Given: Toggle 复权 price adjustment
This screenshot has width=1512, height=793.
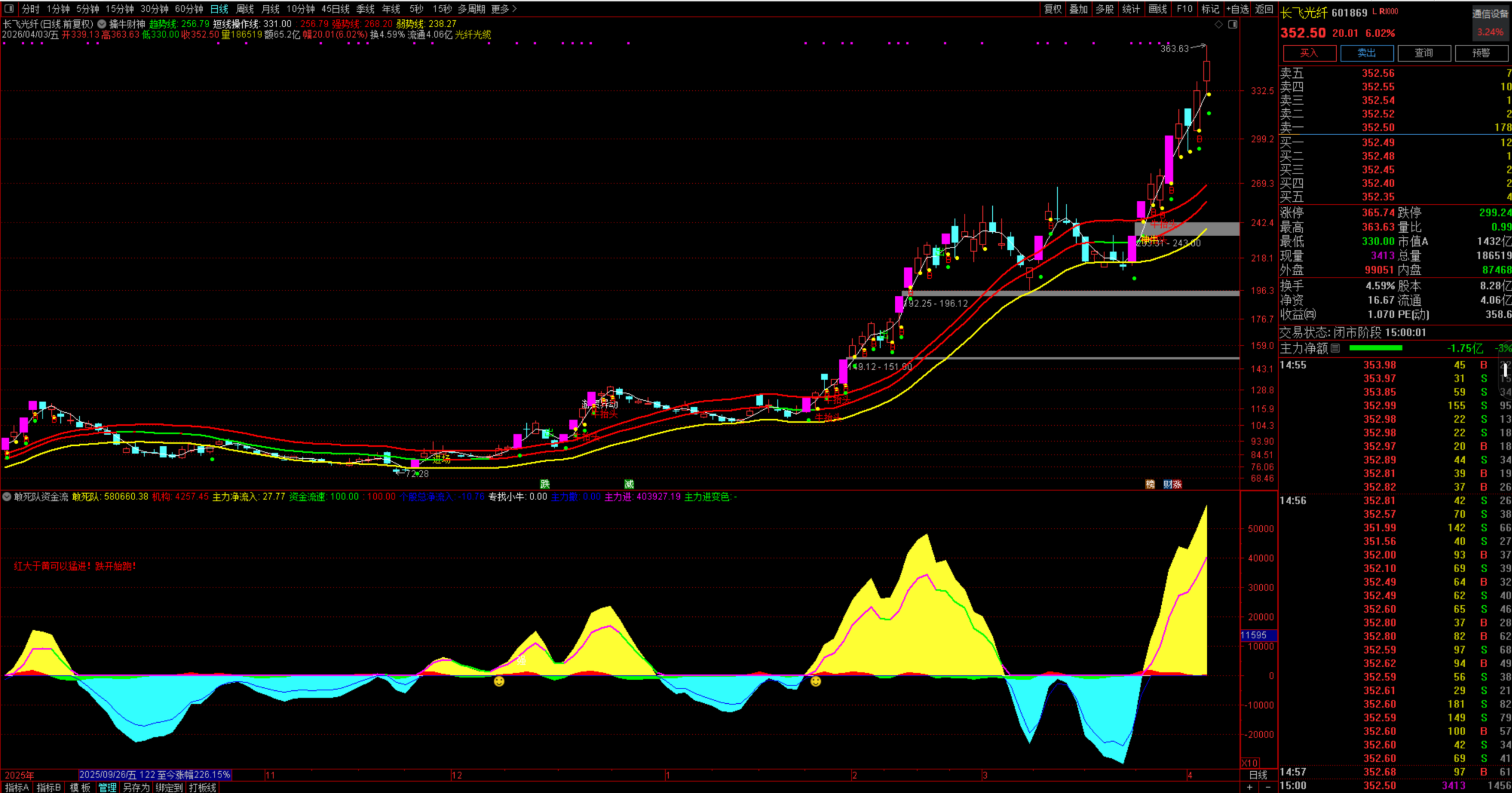Looking at the screenshot, I should (x=1052, y=9).
